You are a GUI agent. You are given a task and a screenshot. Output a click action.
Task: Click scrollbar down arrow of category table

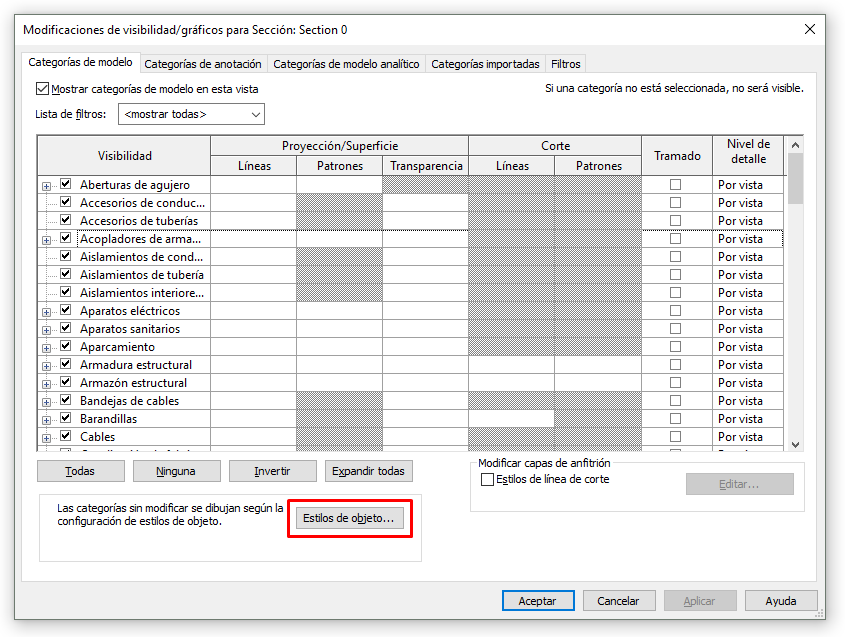(795, 445)
